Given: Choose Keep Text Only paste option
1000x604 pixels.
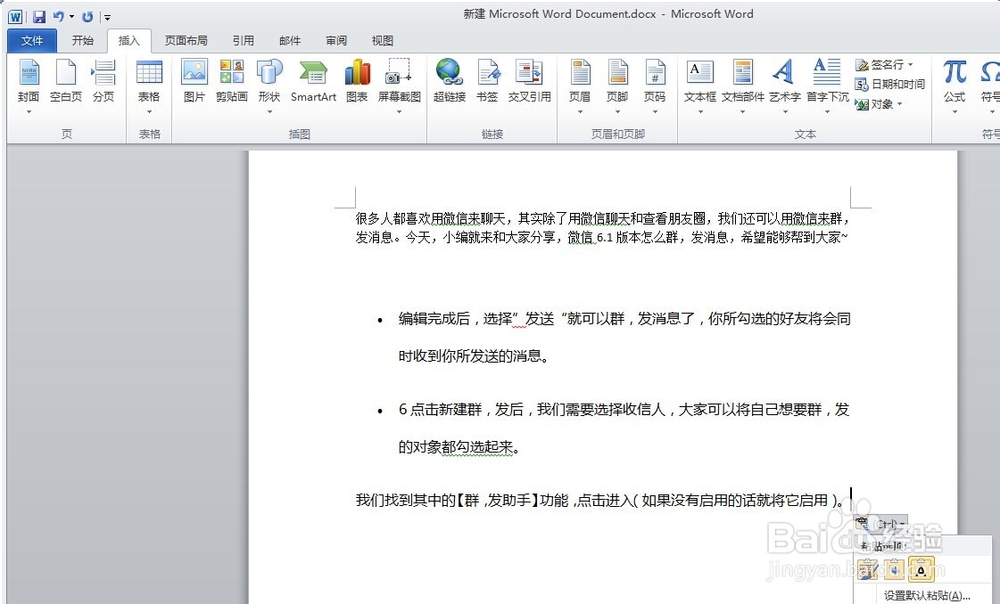Looking at the screenshot, I should [922, 569].
